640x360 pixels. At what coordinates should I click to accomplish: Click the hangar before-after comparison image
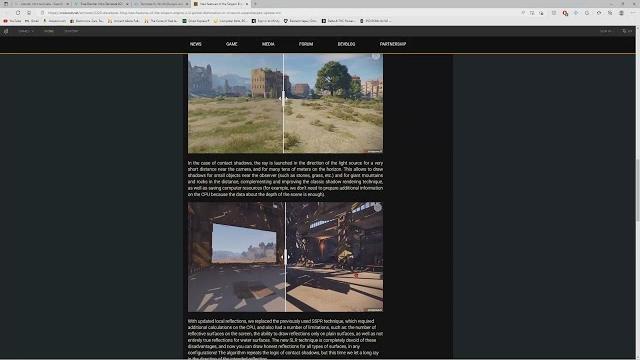tap(285, 257)
